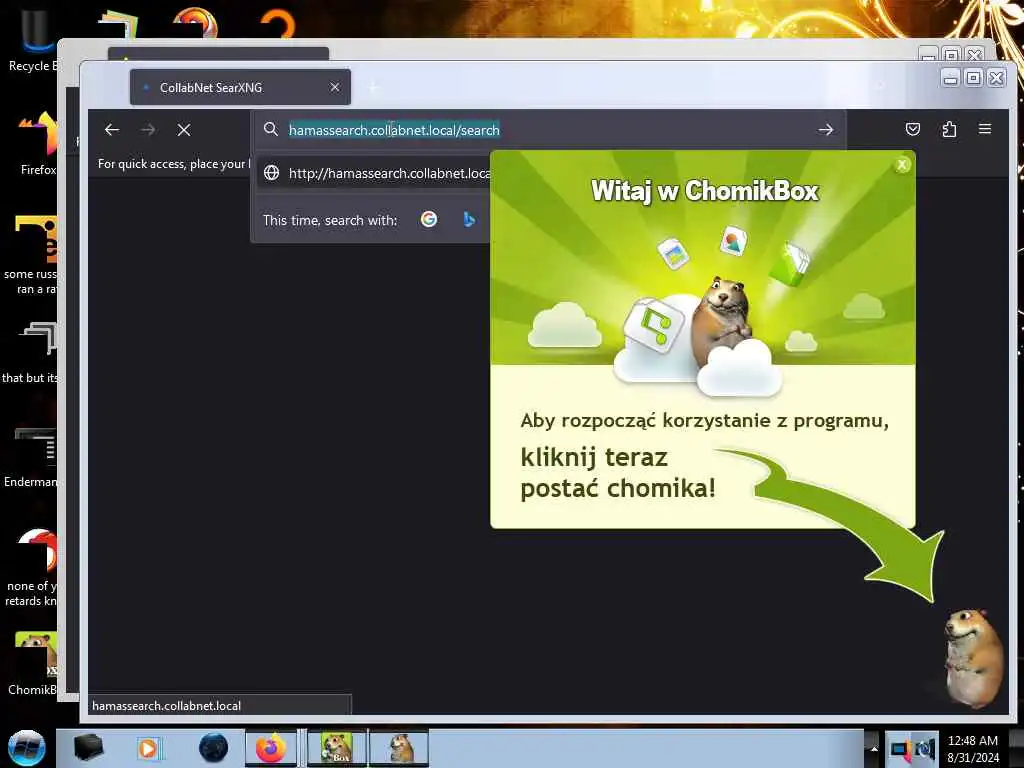Open Firefox hamburger application menu

click(985, 129)
